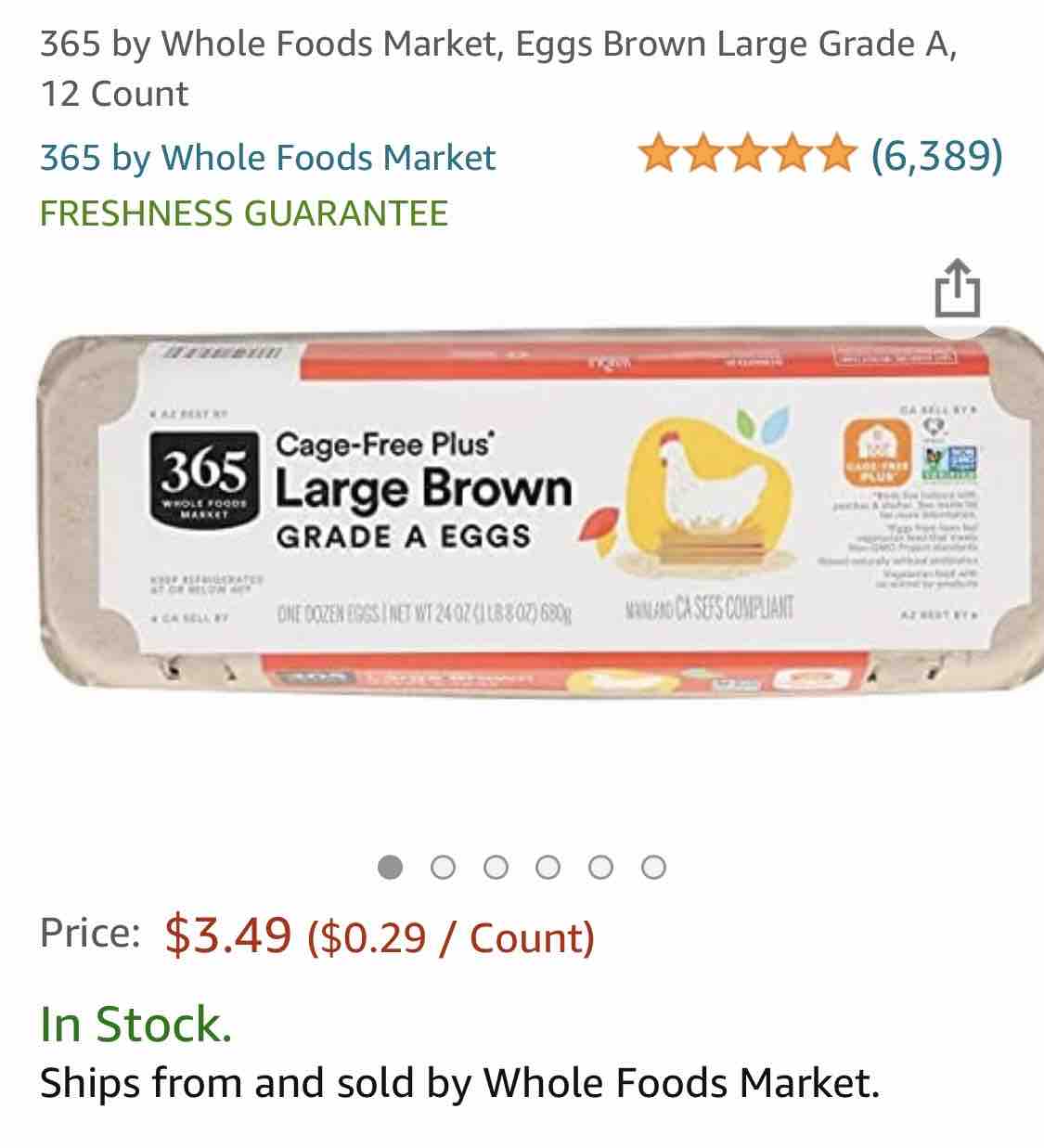The image size is (1044, 1148).
Task: Tap the $0.29 / Count unit price
Action: (451, 936)
